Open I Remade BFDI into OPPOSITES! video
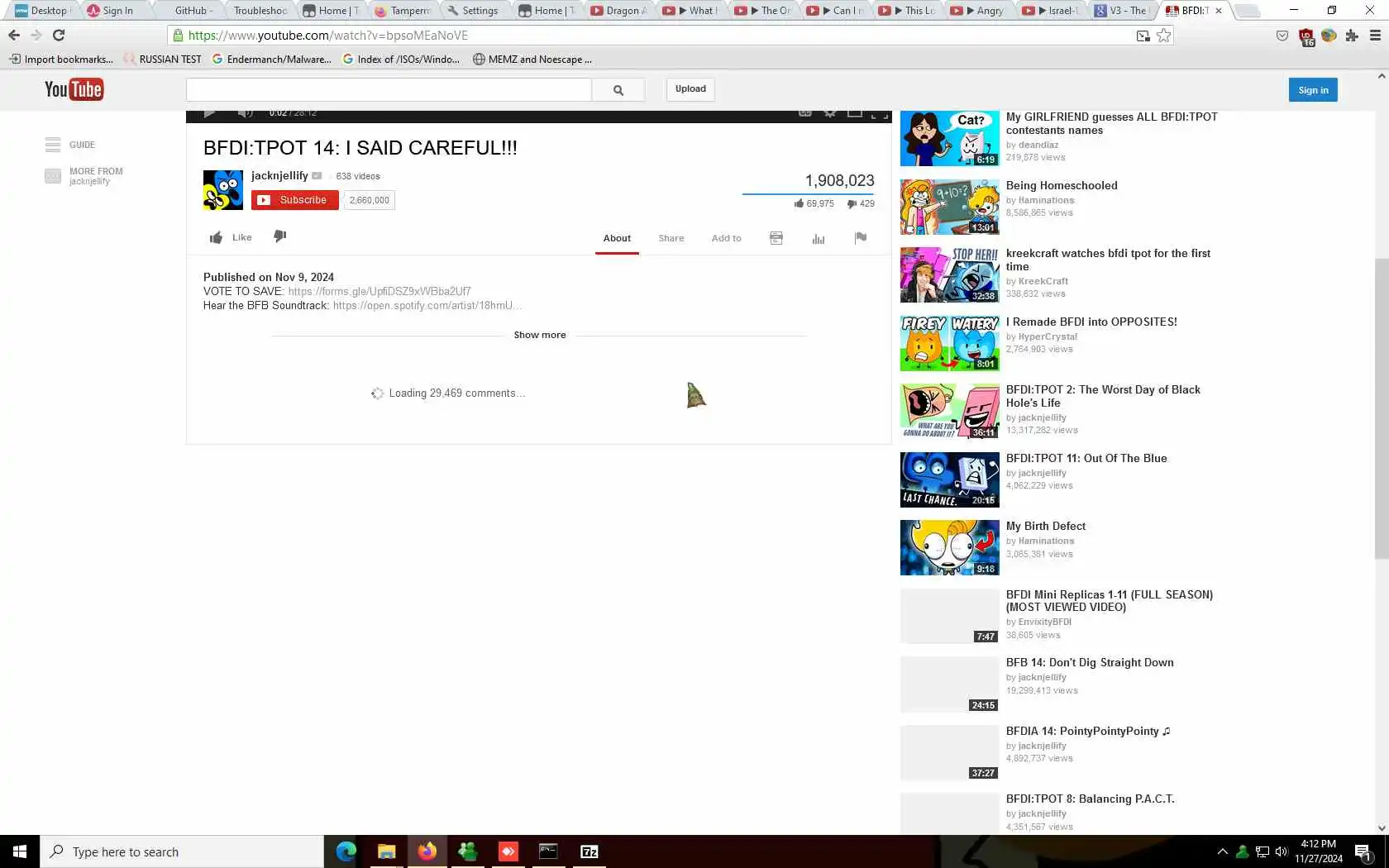The image size is (1389, 868). pos(1091,322)
